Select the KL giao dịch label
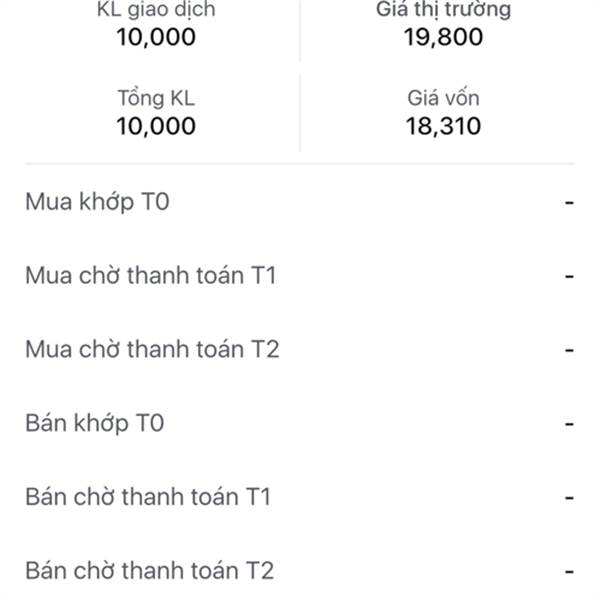600x600 pixels. pyautogui.click(x=156, y=10)
